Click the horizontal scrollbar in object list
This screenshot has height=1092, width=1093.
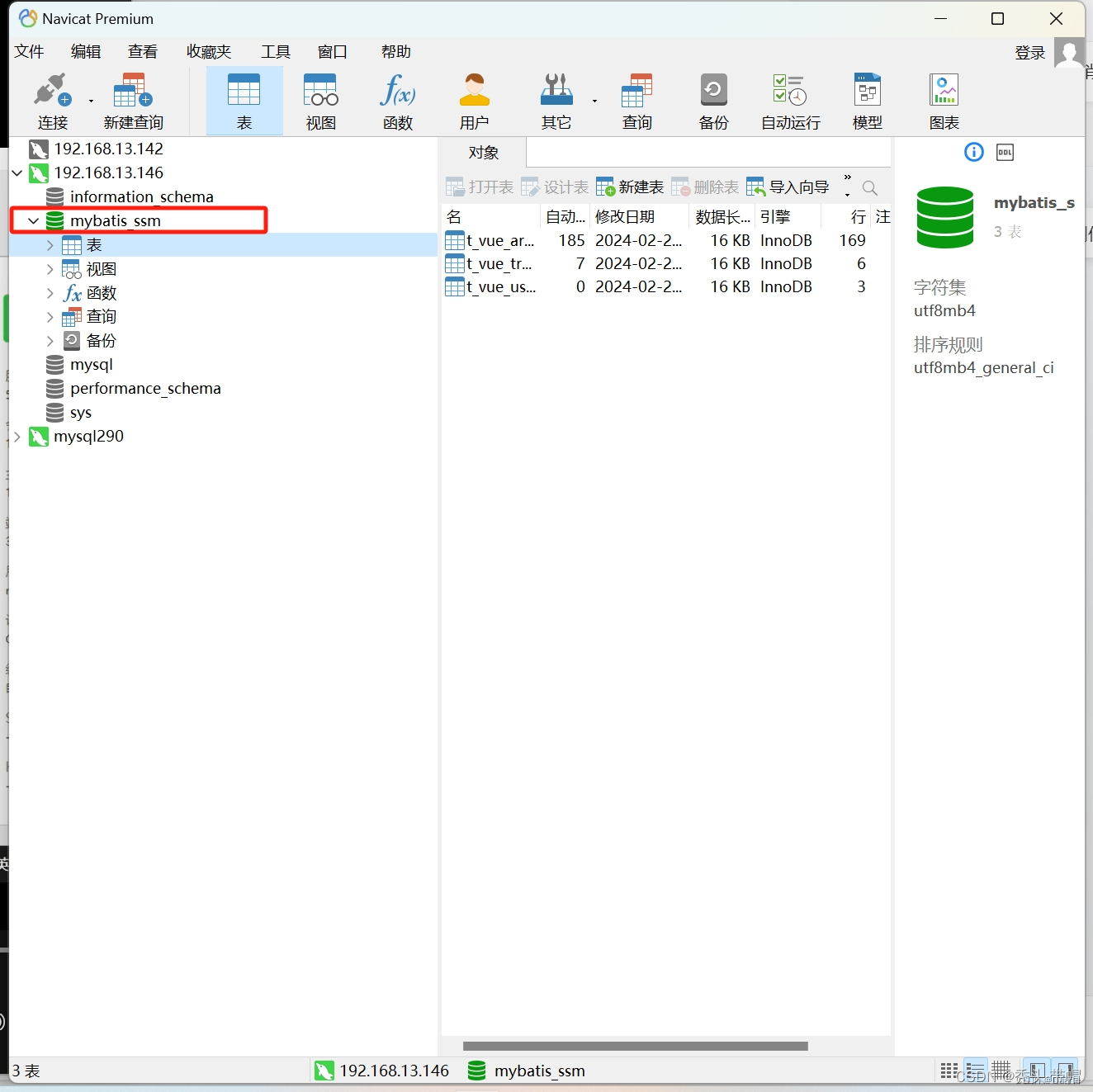point(636,1046)
